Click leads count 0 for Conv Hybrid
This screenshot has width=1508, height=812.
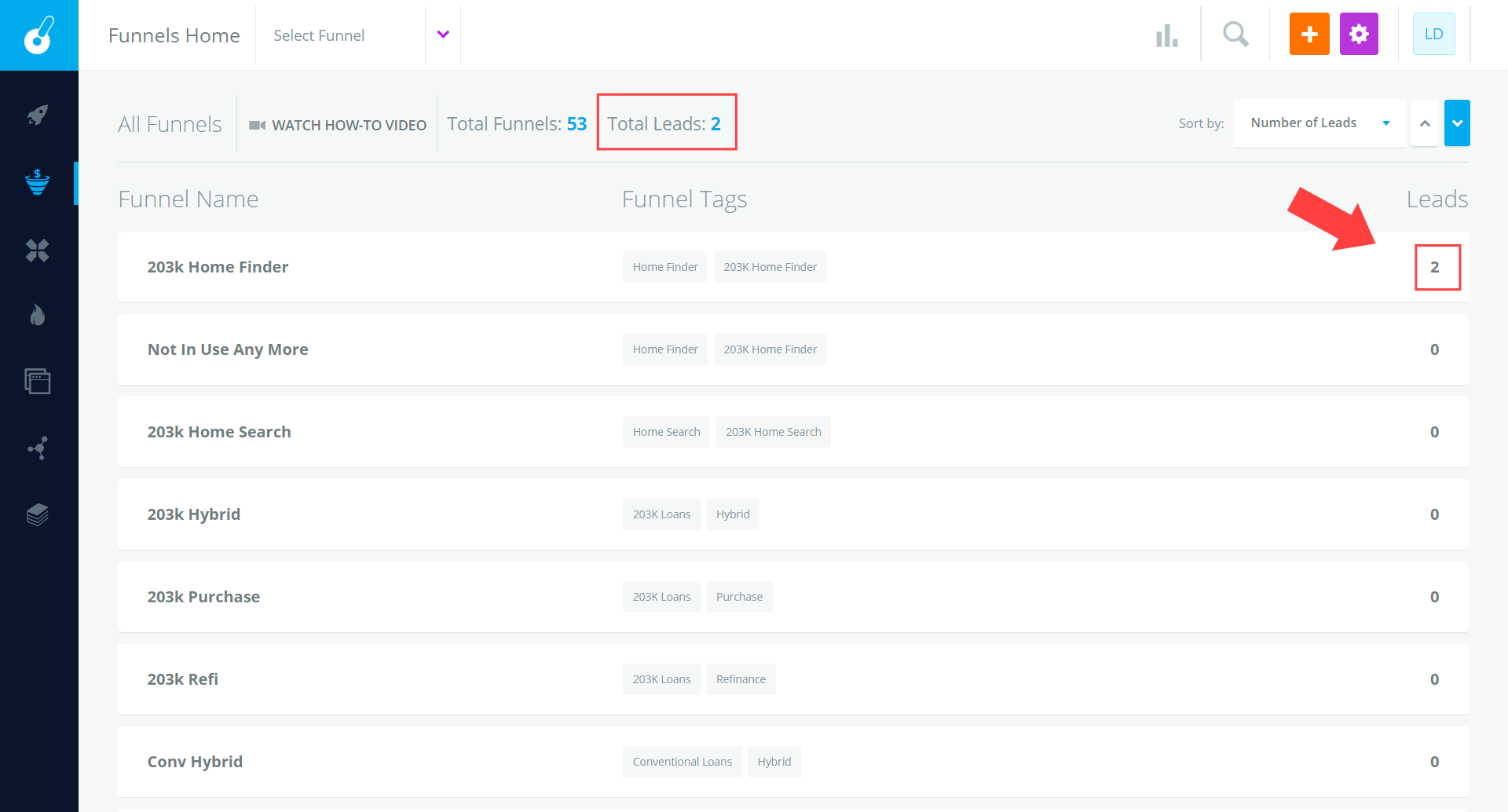[x=1435, y=762]
